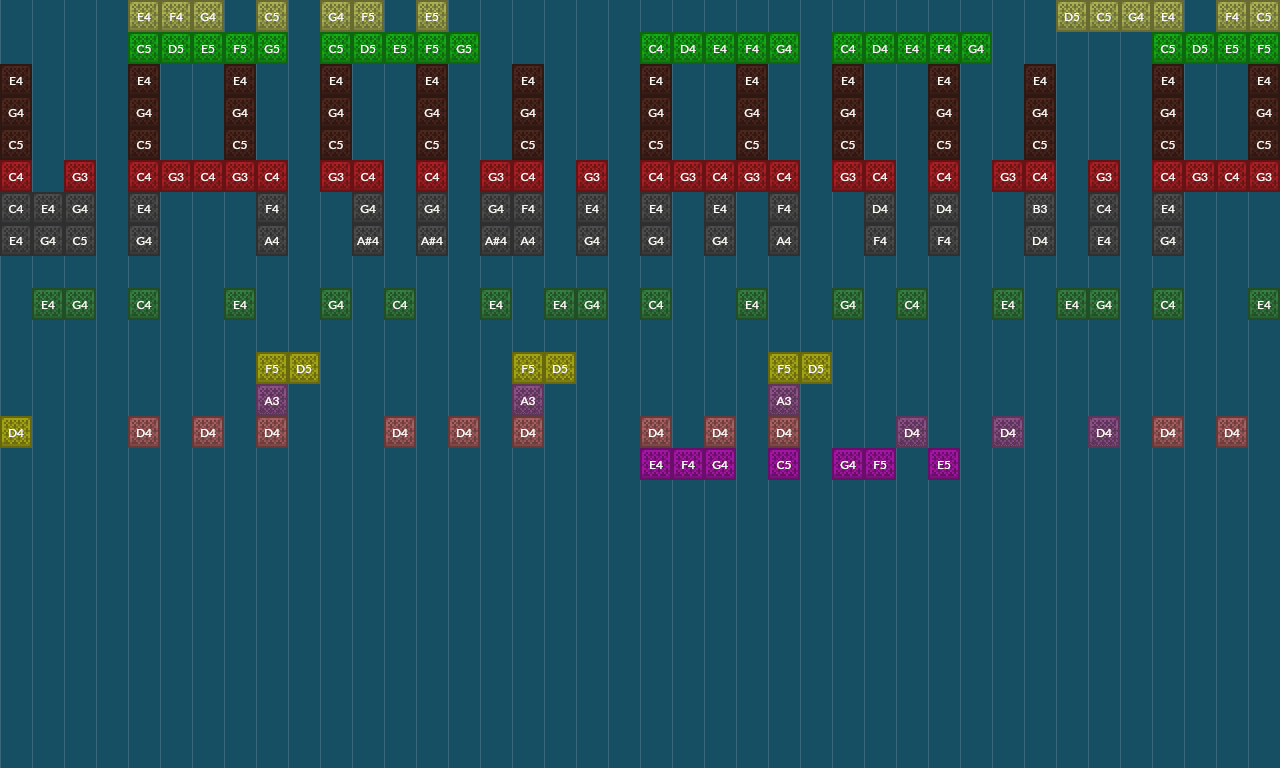Select the first yellow F5 and D5 pair's F5 note
The image size is (1280, 768).
click(x=271, y=368)
